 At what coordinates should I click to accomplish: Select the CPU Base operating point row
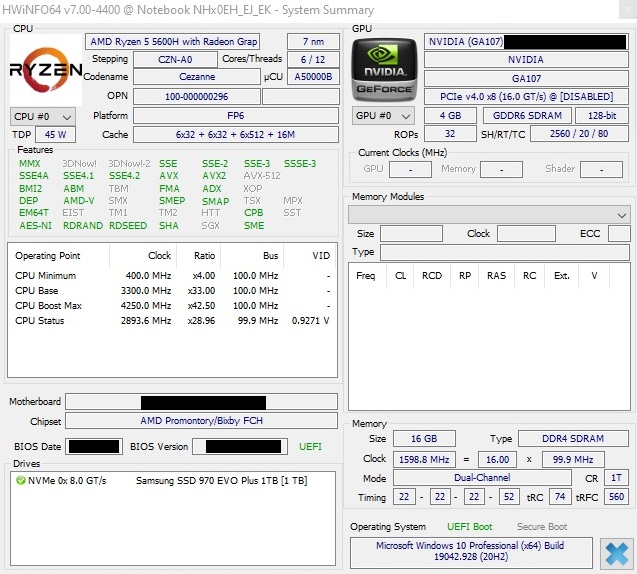[172, 290]
